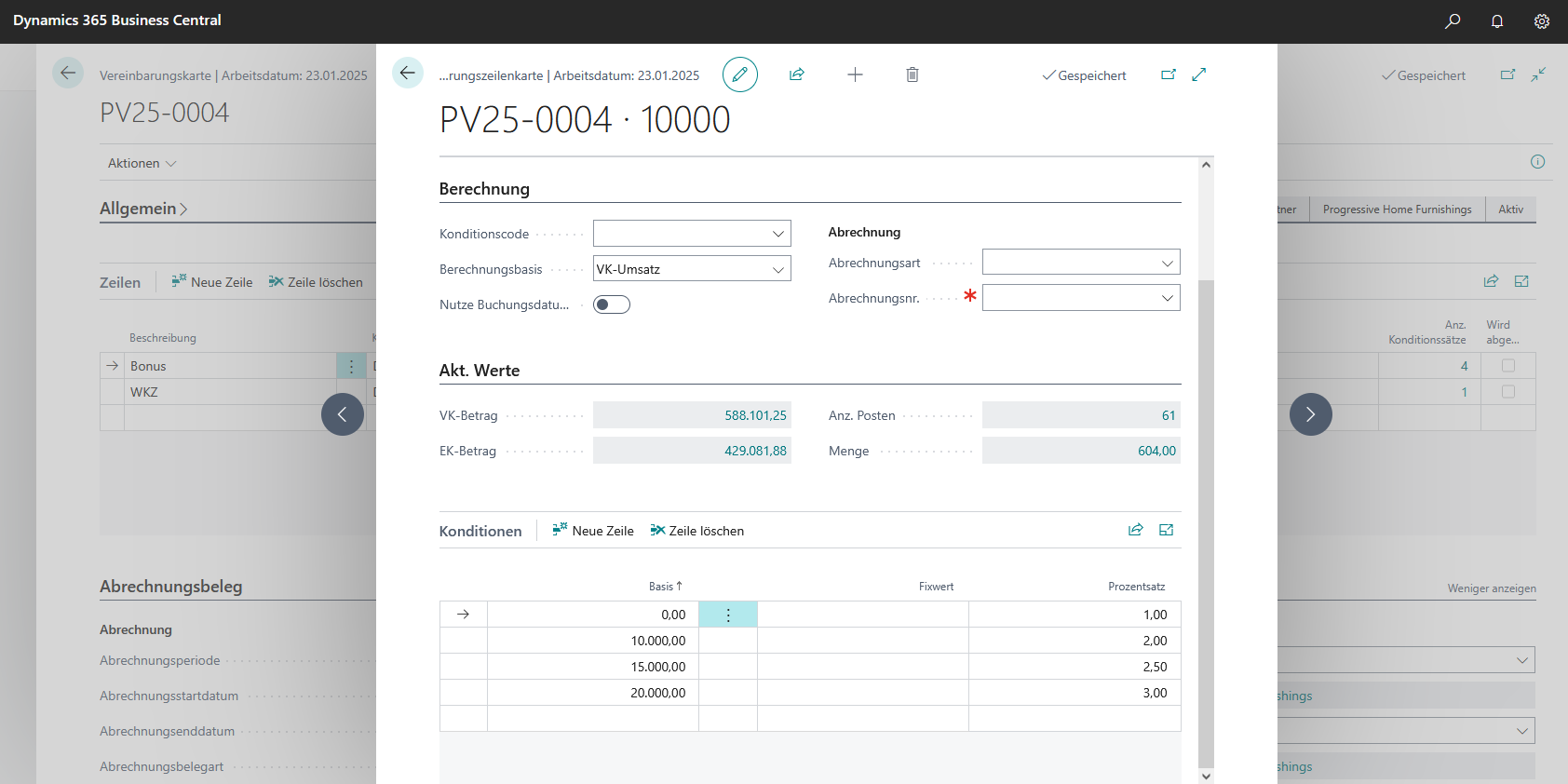Click the trash can delete icon
1568x784 pixels.
(x=912, y=74)
